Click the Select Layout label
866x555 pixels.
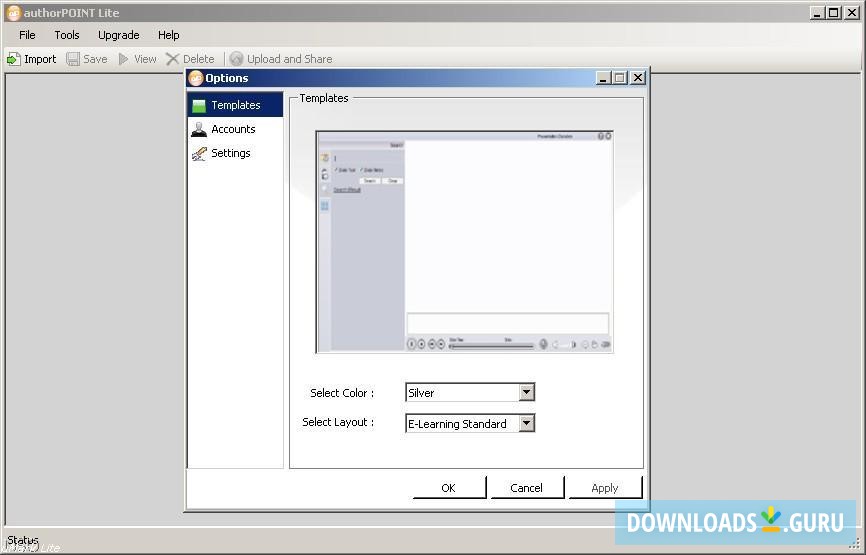point(338,422)
